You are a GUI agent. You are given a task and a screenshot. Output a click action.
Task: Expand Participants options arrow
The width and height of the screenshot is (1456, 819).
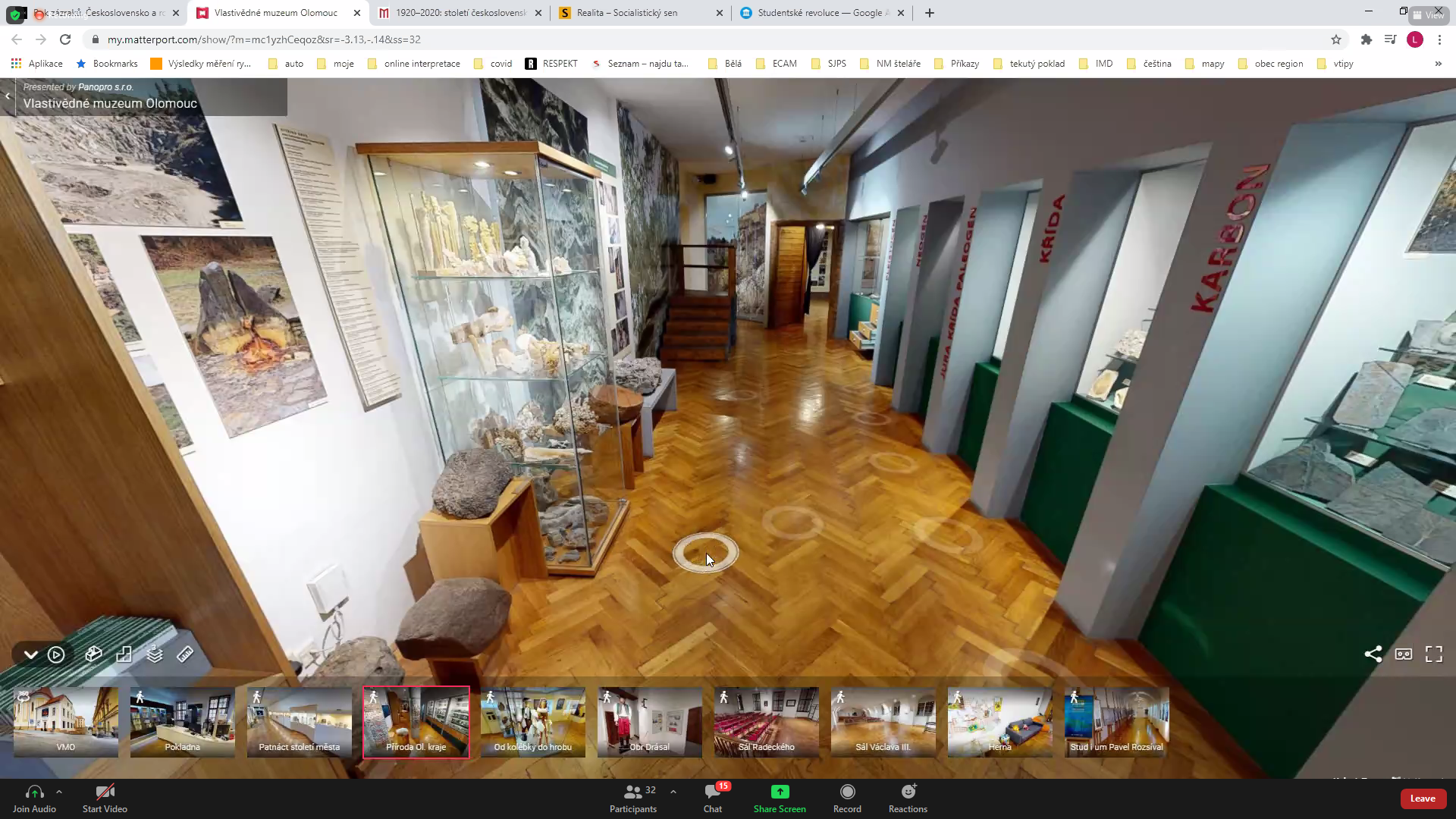click(x=673, y=791)
